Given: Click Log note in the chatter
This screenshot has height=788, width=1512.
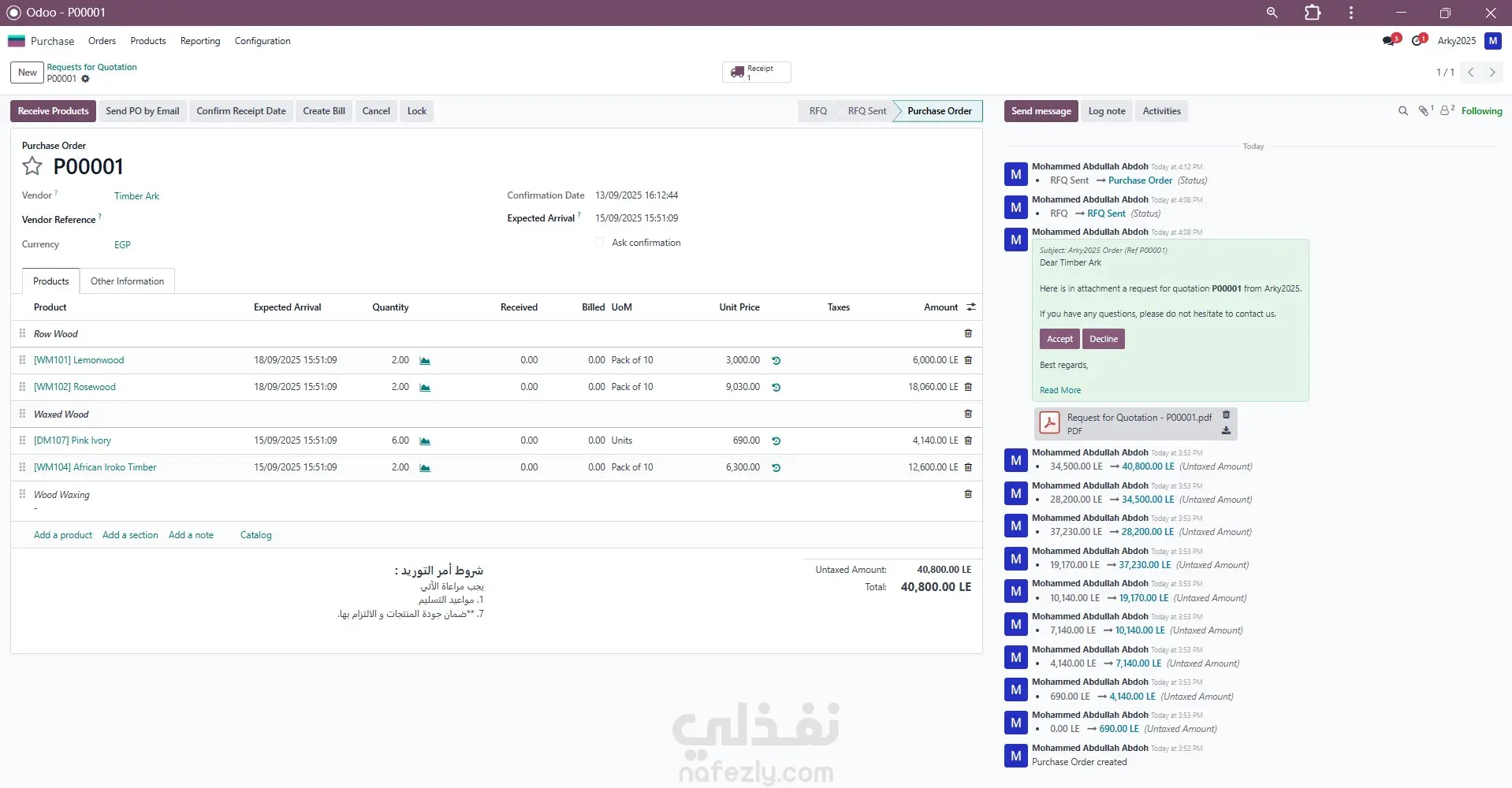Looking at the screenshot, I should (1107, 111).
